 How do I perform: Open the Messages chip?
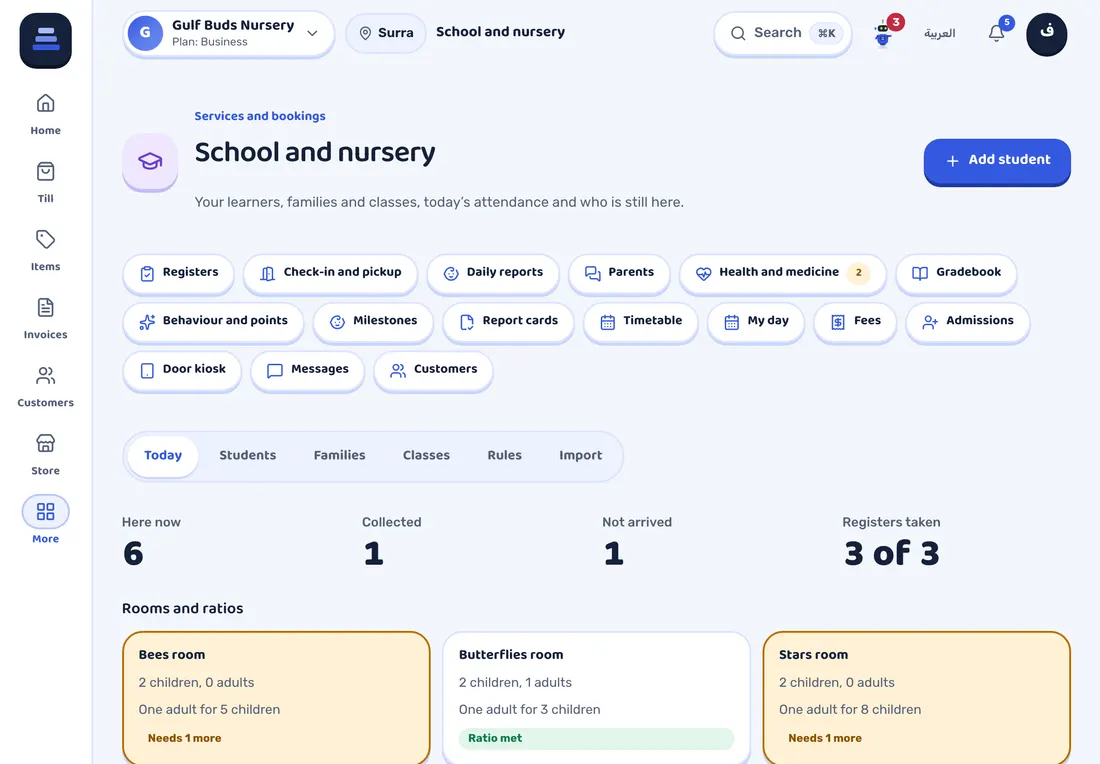(x=307, y=370)
